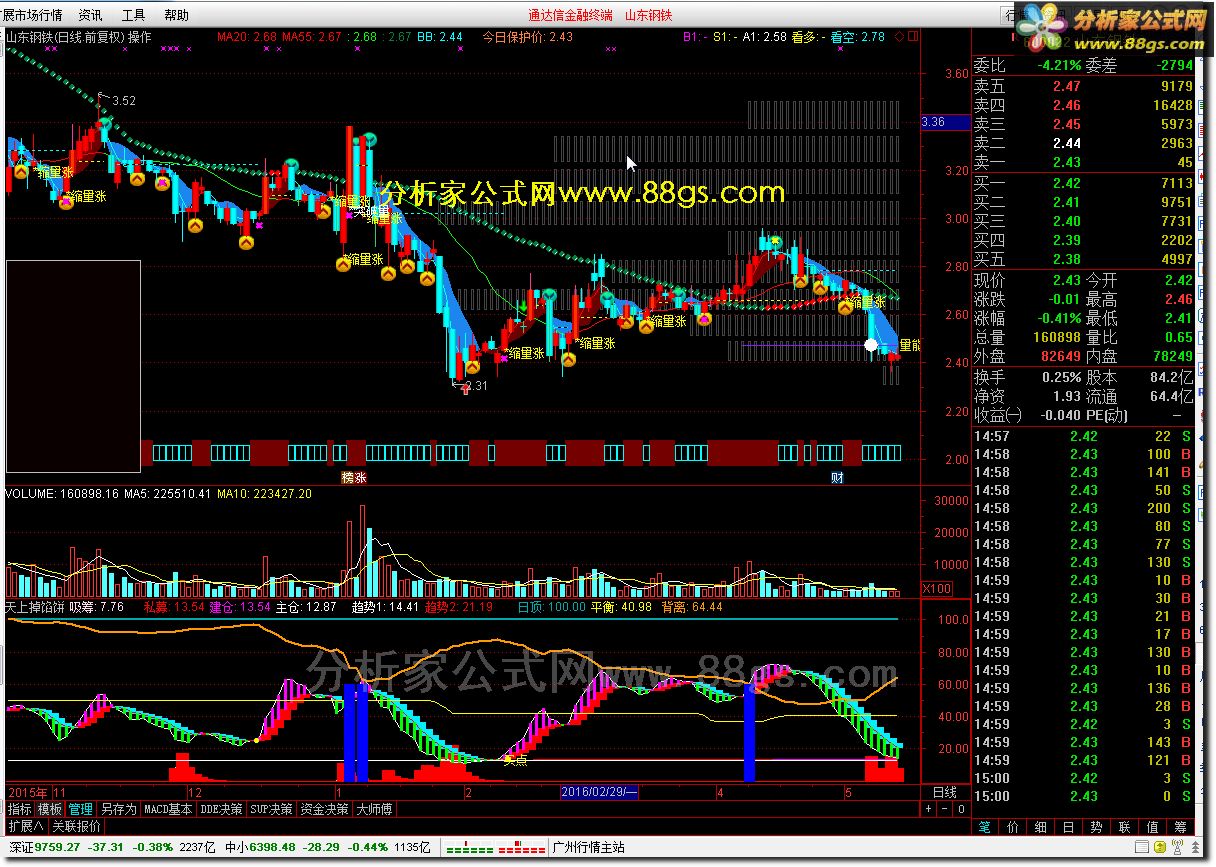Expand the 扩展∧ panel
Screen dimensions: 1216x867
[x=26, y=826]
